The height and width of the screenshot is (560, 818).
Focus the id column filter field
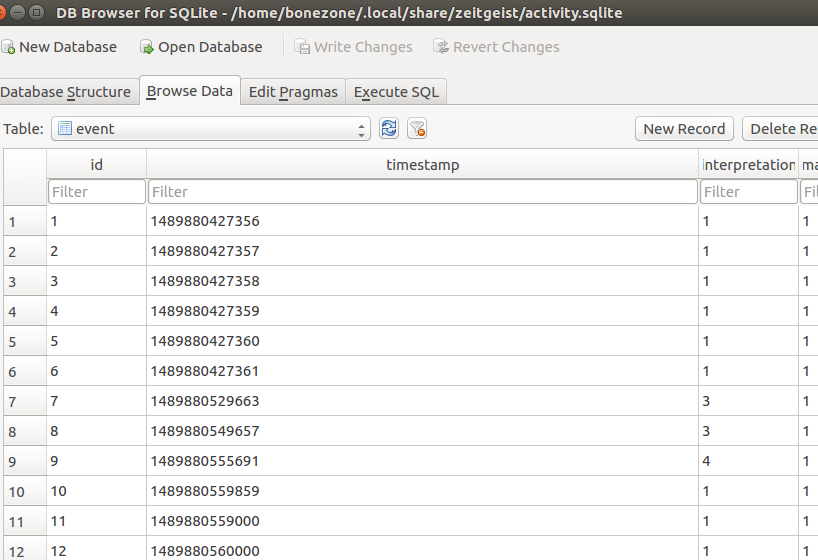(x=97, y=192)
